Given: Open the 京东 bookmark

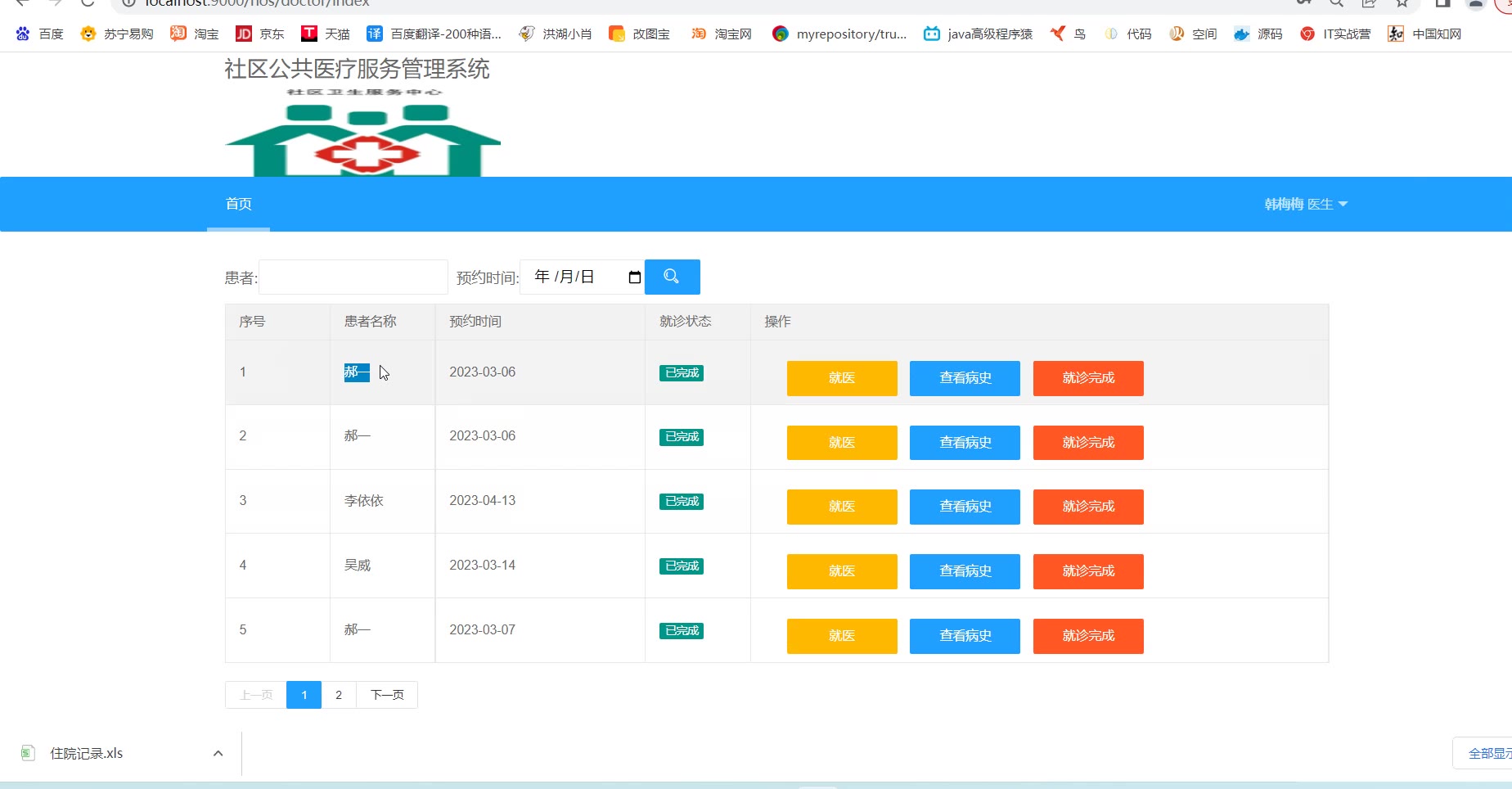Looking at the screenshot, I should 260,34.
